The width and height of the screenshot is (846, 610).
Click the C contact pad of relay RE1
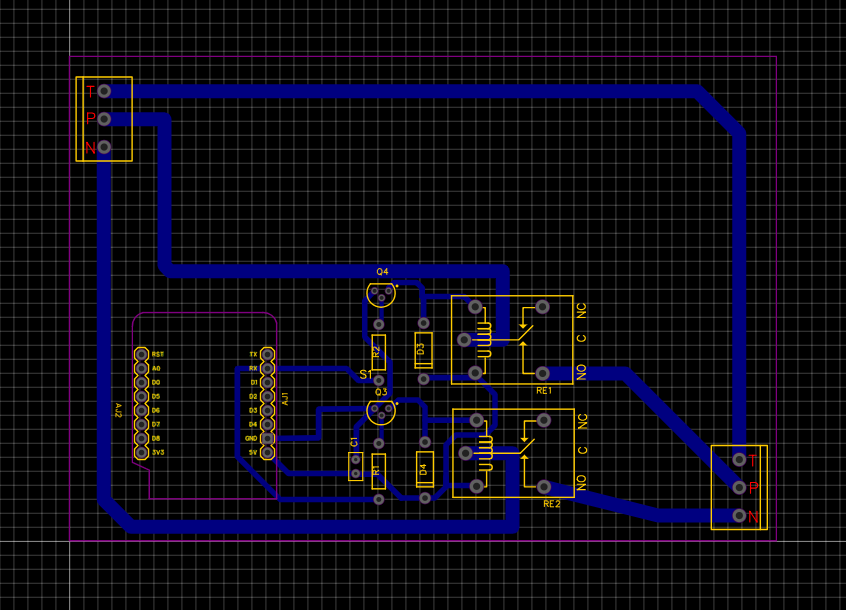point(464,340)
